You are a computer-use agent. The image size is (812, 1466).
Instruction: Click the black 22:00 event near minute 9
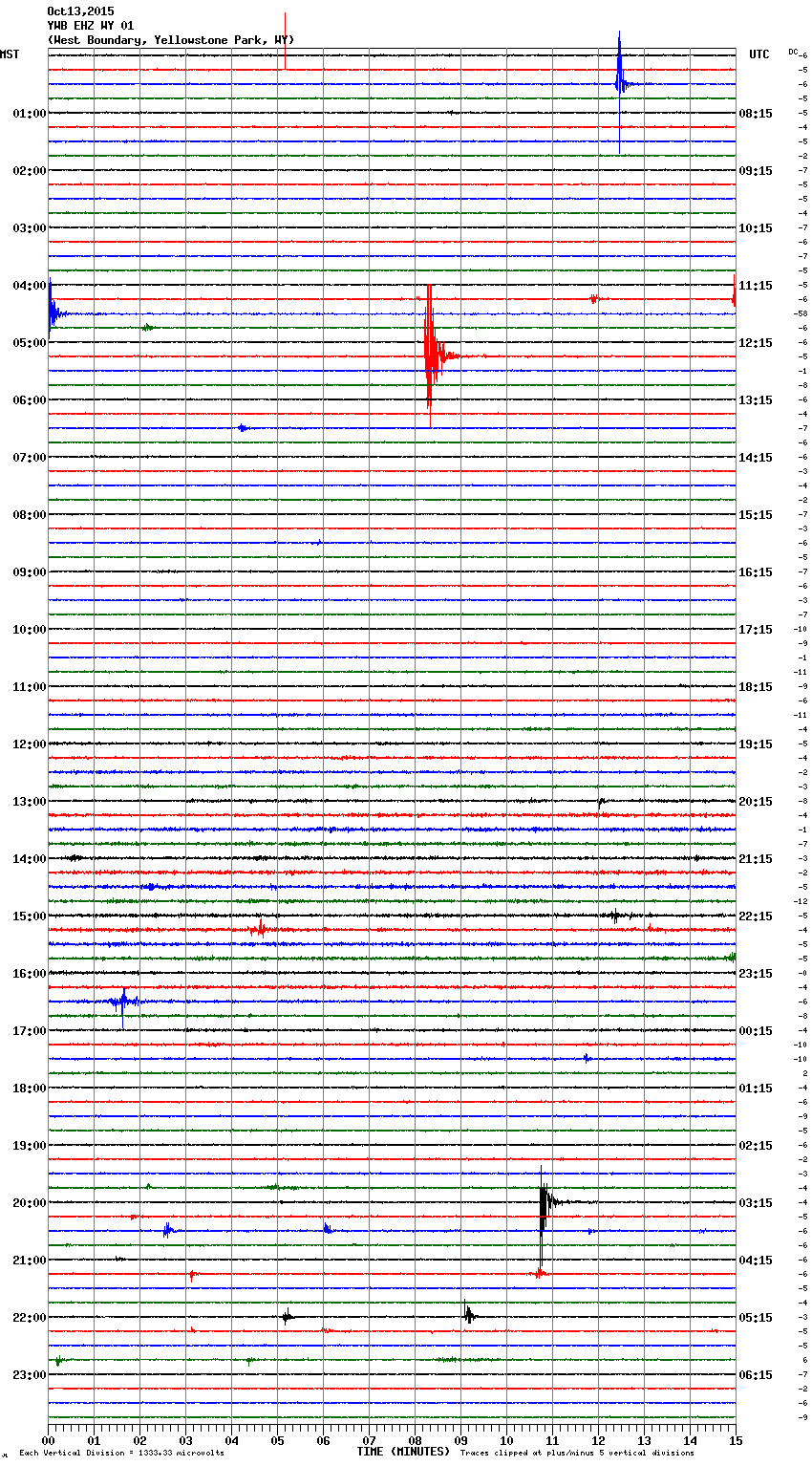[468, 1315]
